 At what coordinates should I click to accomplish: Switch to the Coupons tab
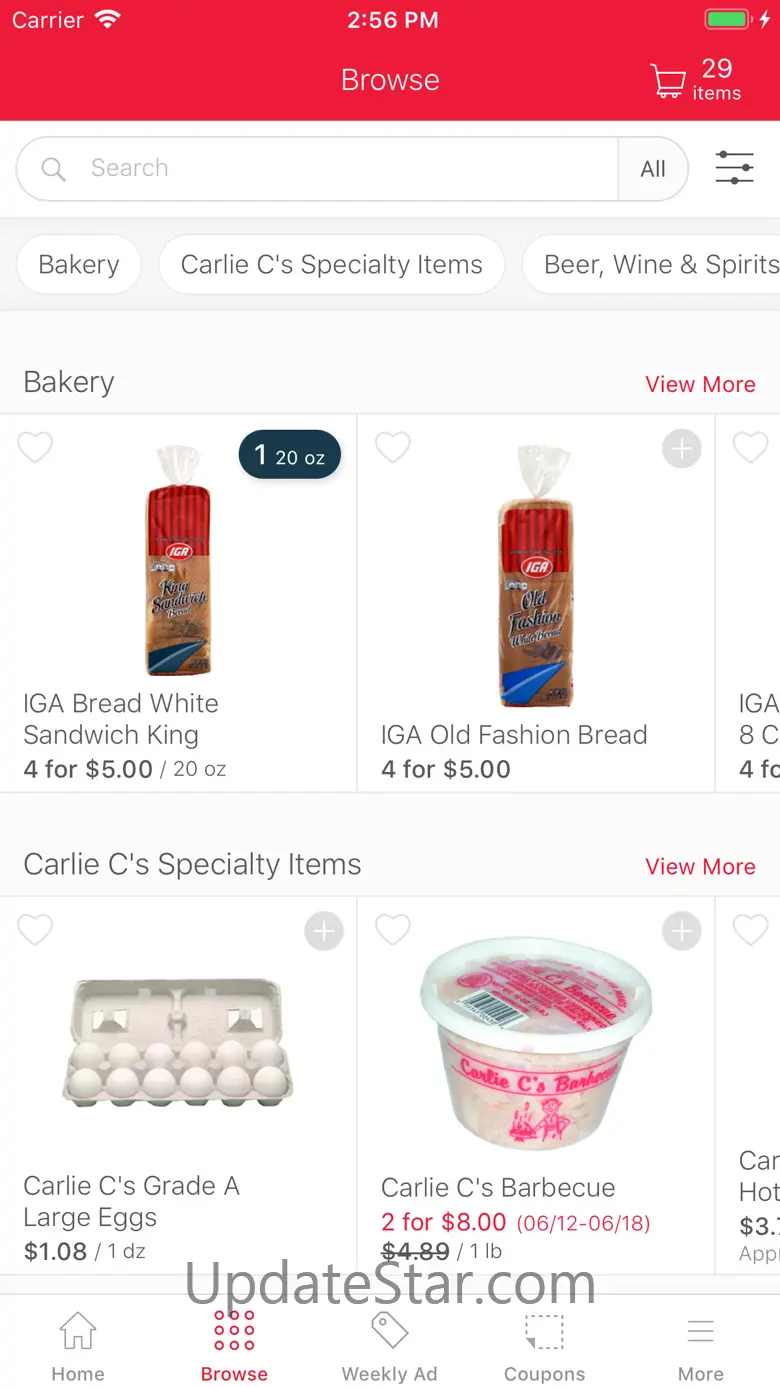(x=544, y=1345)
